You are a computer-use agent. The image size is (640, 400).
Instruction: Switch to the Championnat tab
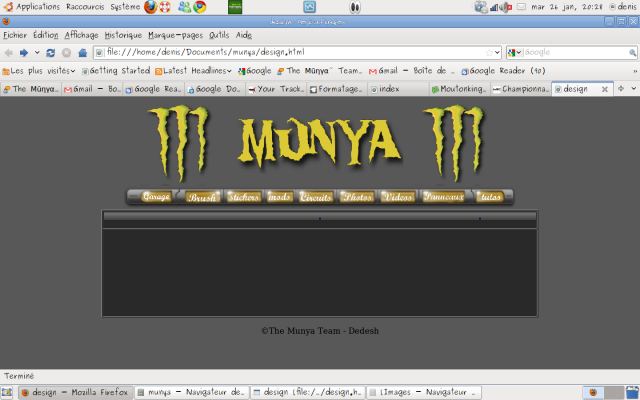(x=521, y=89)
